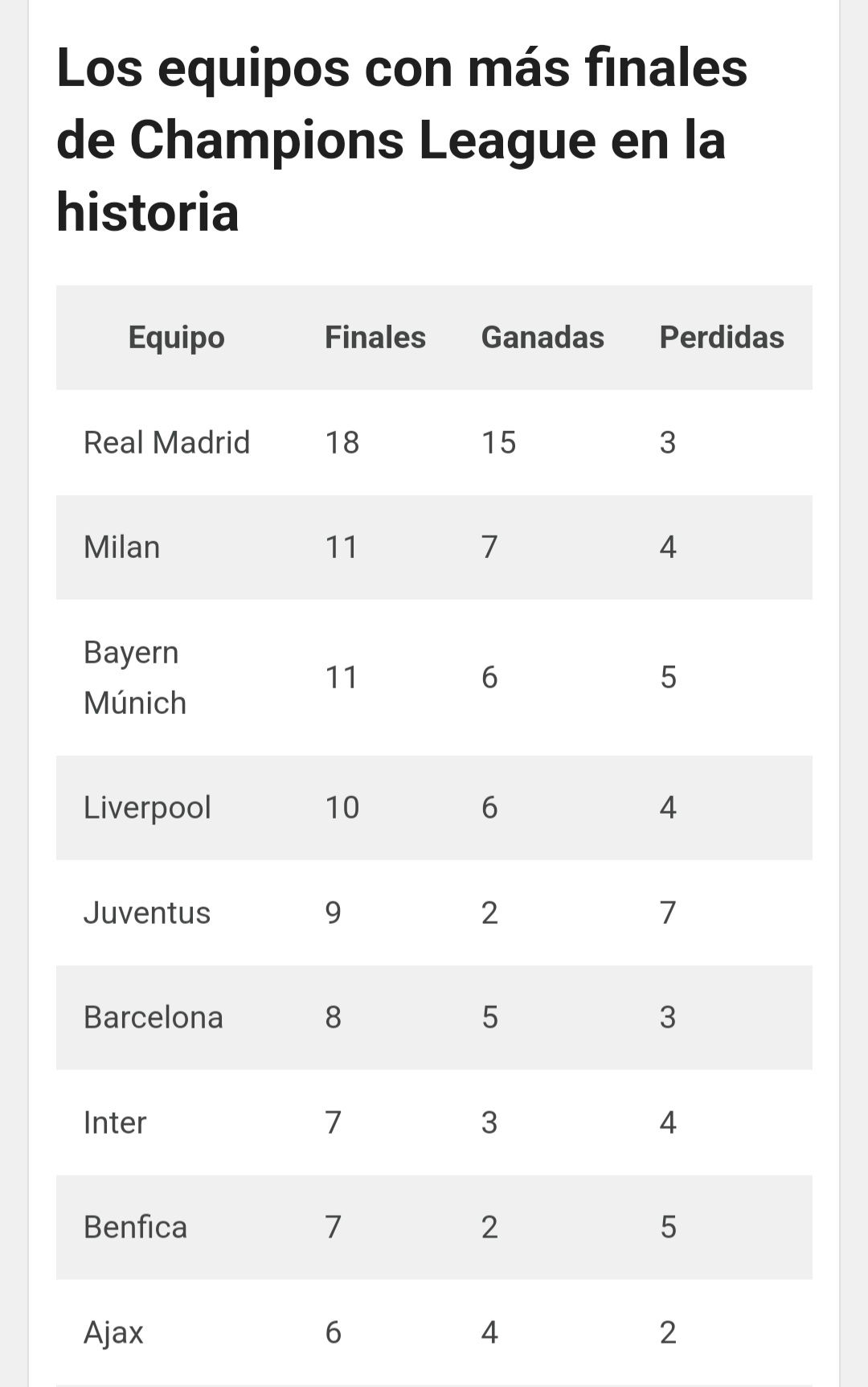Select the Inter team cell
868x1387 pixels.
click(x=115, y=1122)
